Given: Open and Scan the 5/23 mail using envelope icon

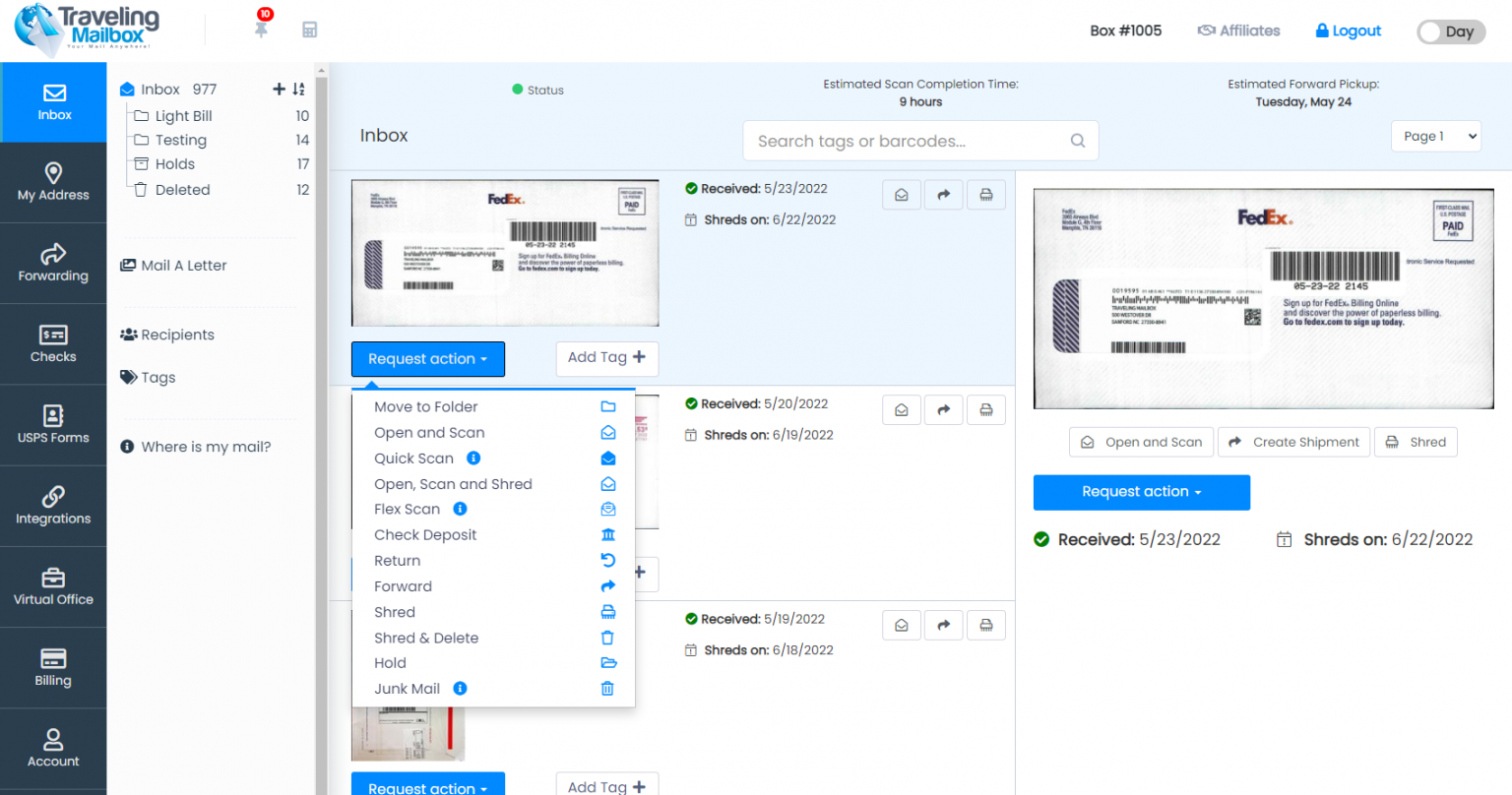Looking at the screenshot, I should pos(901,194).
